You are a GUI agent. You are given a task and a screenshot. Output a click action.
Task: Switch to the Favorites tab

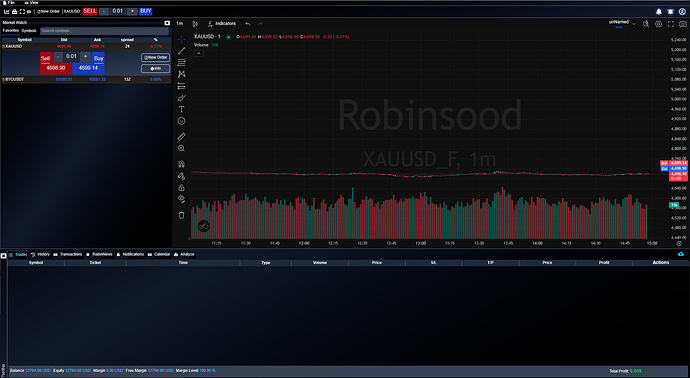pos(11,31)
